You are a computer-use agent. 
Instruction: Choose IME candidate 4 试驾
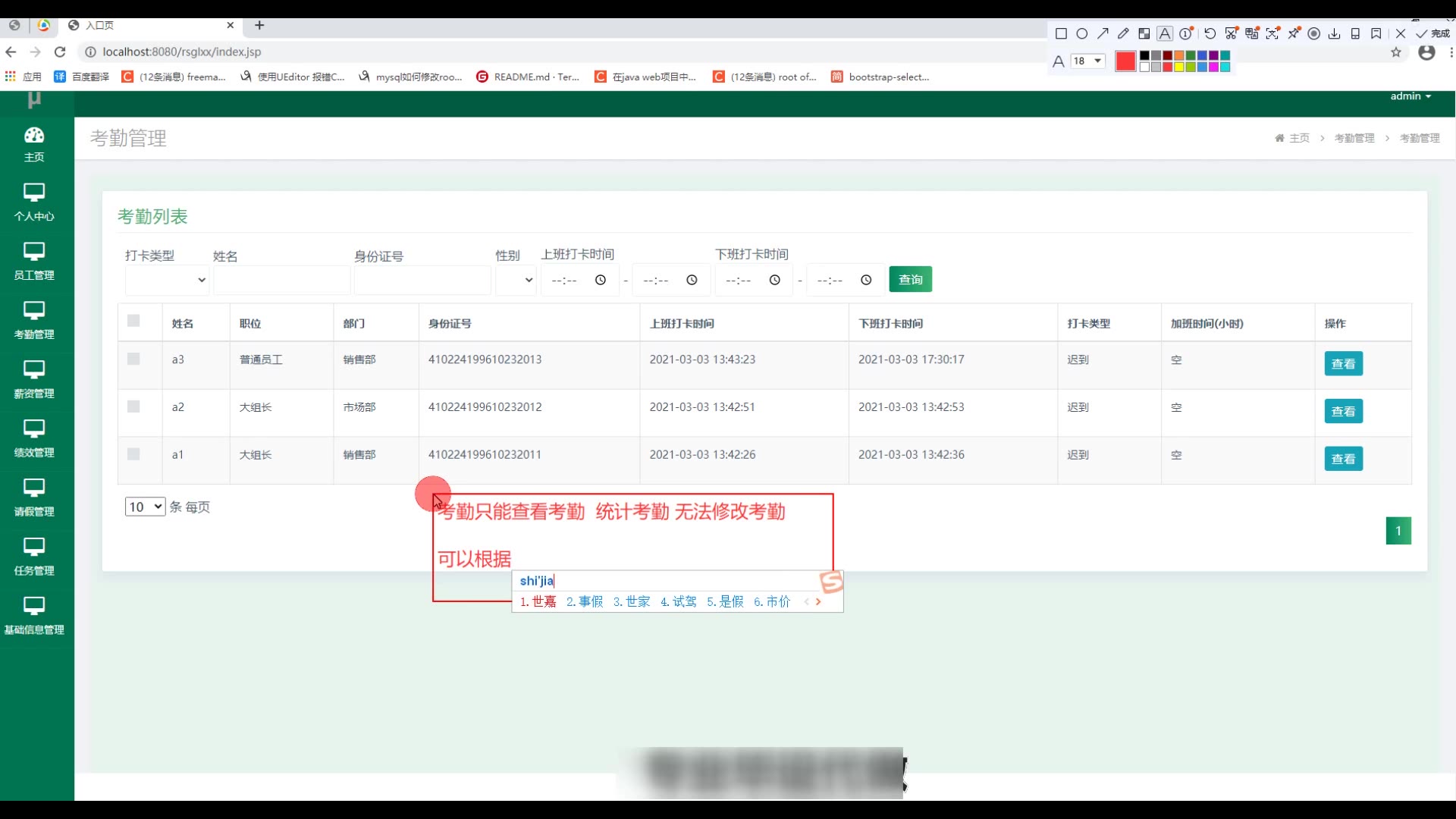[x=679, y=601]
